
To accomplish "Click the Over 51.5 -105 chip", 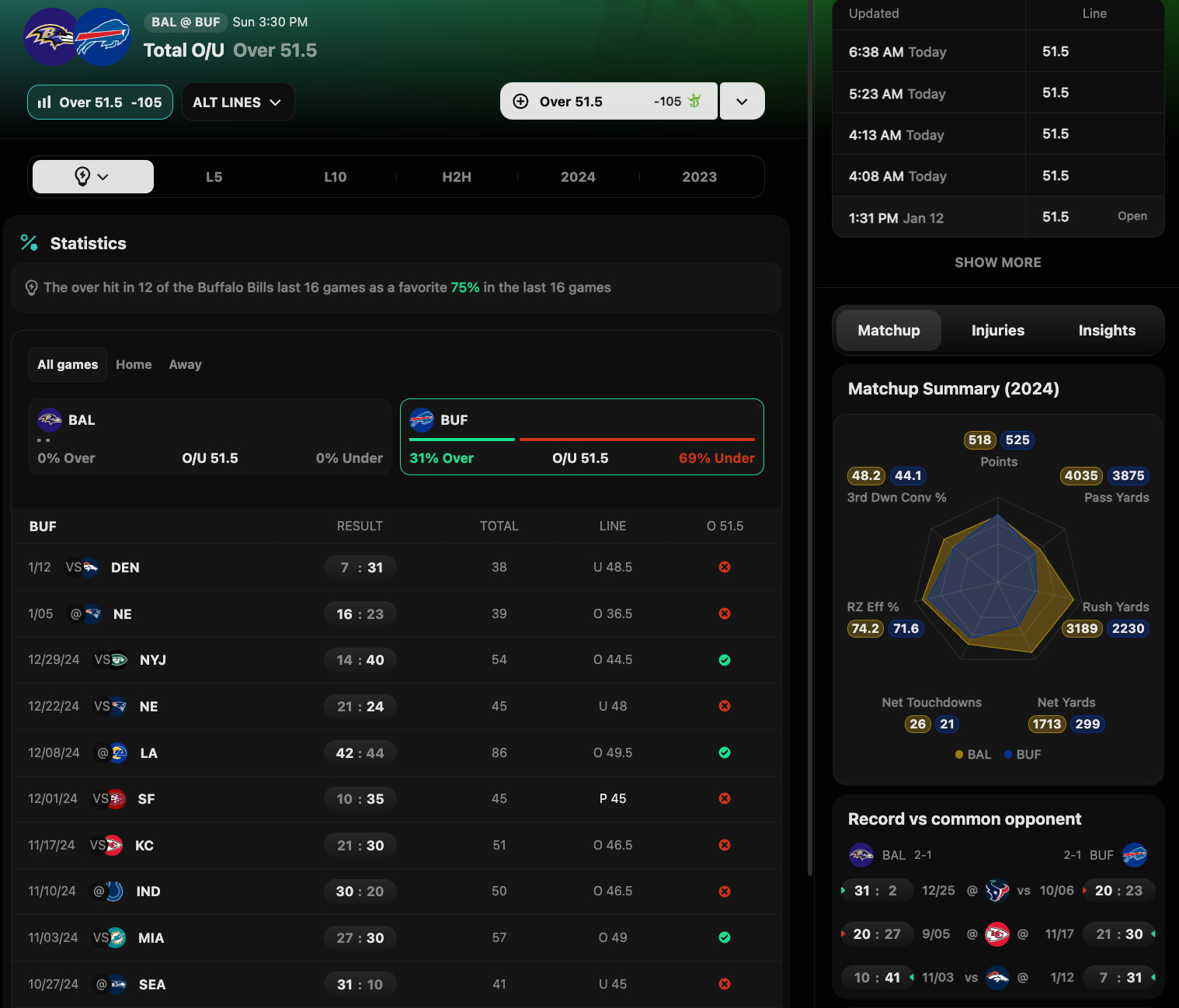I will [x=100, y=102].
